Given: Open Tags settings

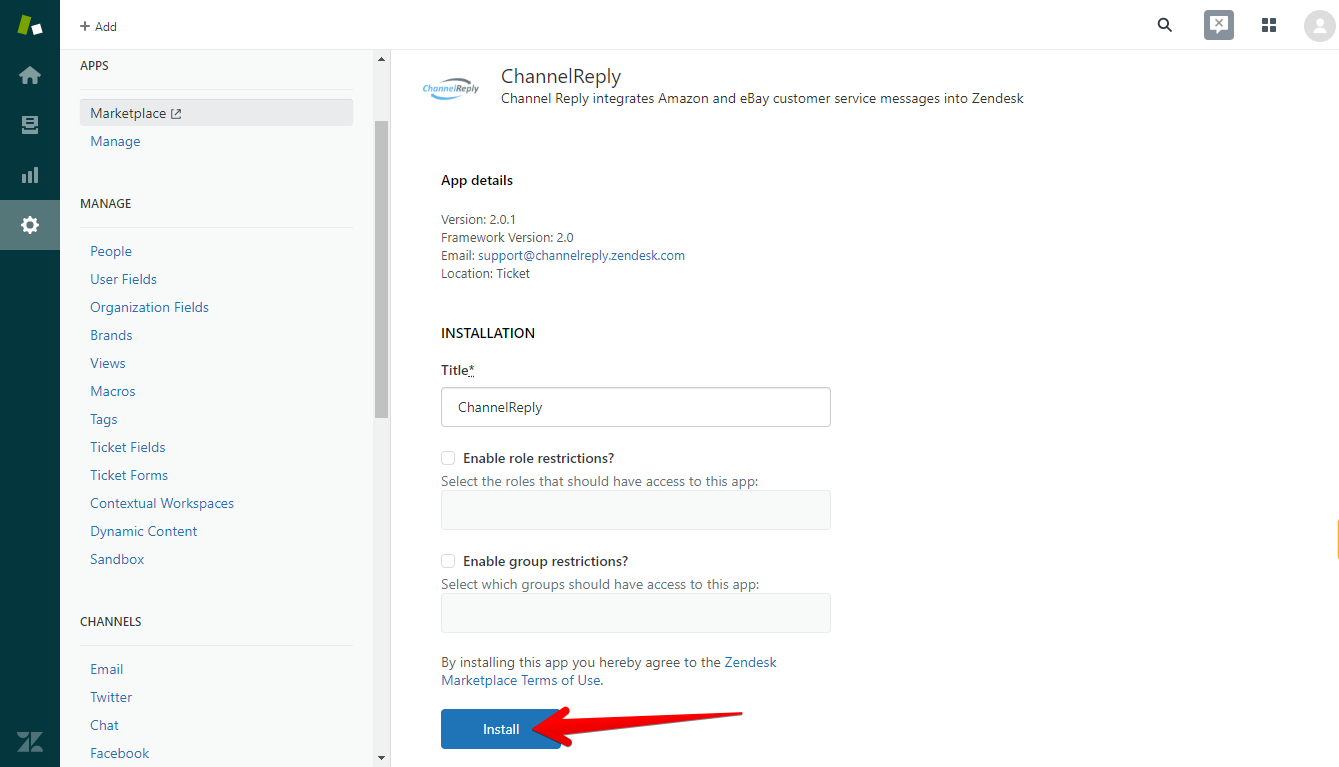Looking at the screenshot, I should (104, 419).
